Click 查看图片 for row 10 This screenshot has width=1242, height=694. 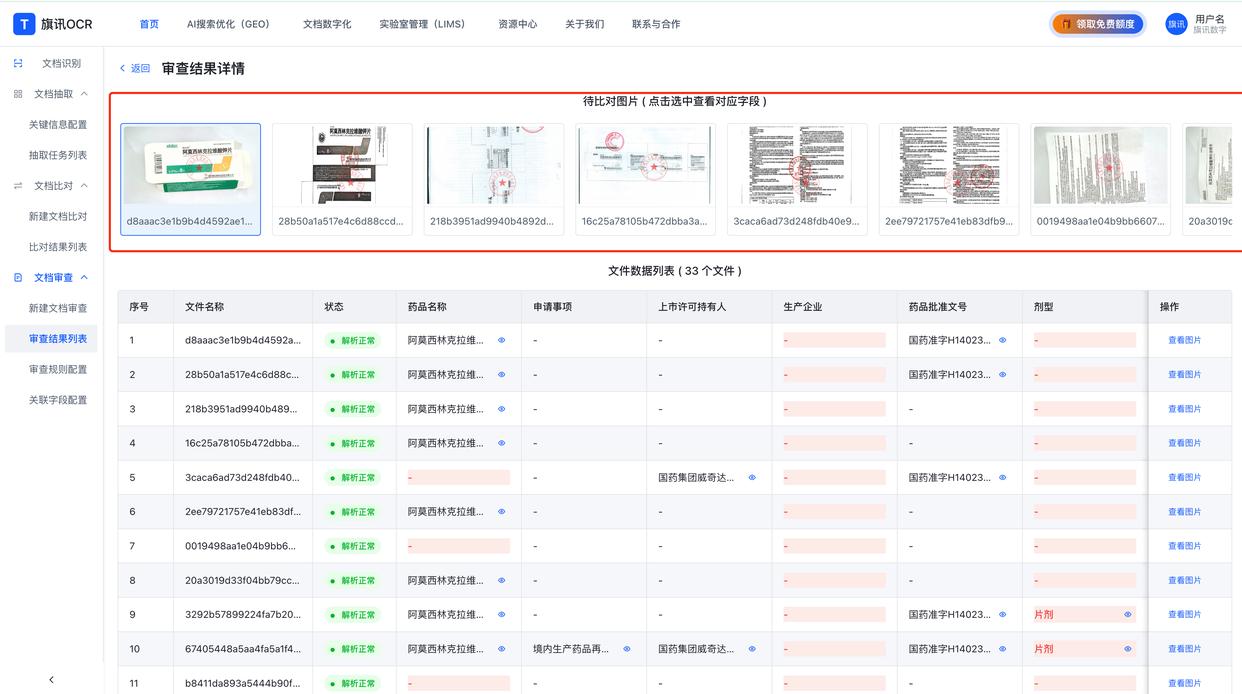click(x=1185, y=649)
